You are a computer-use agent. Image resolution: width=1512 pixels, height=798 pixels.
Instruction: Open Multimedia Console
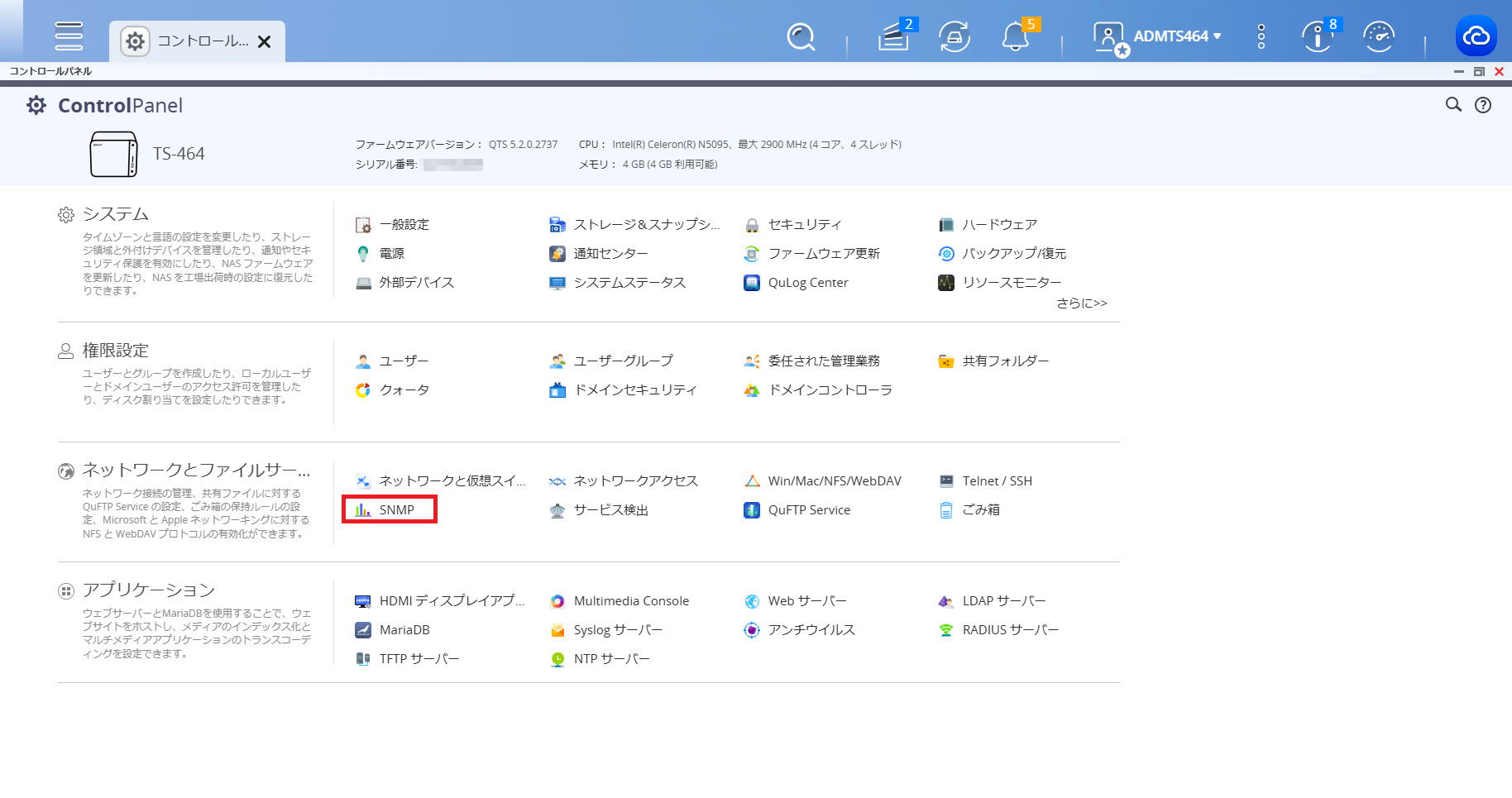(620, 601)
